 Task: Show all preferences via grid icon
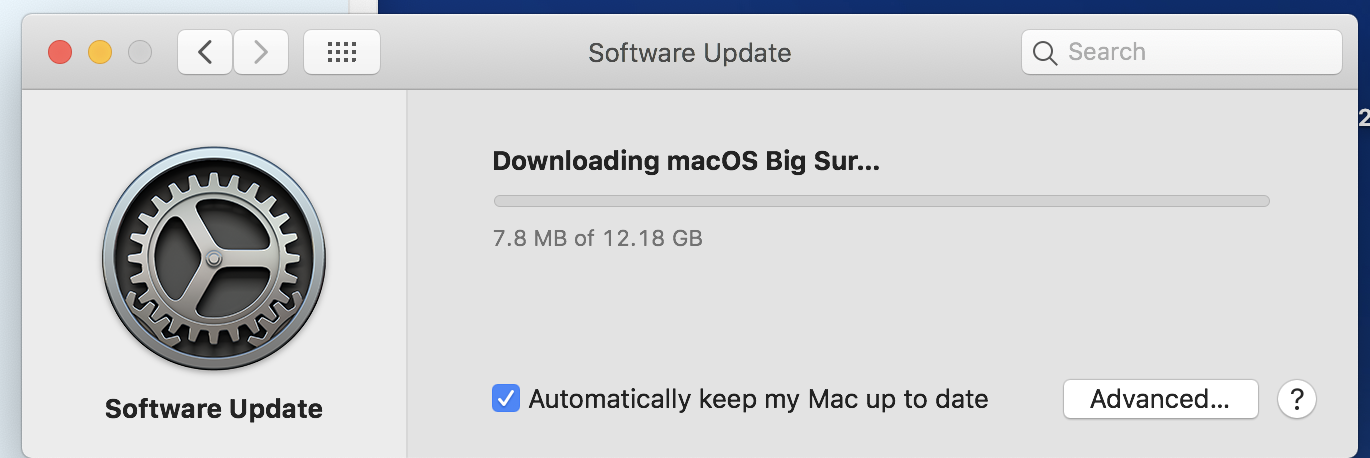[342, 52]
